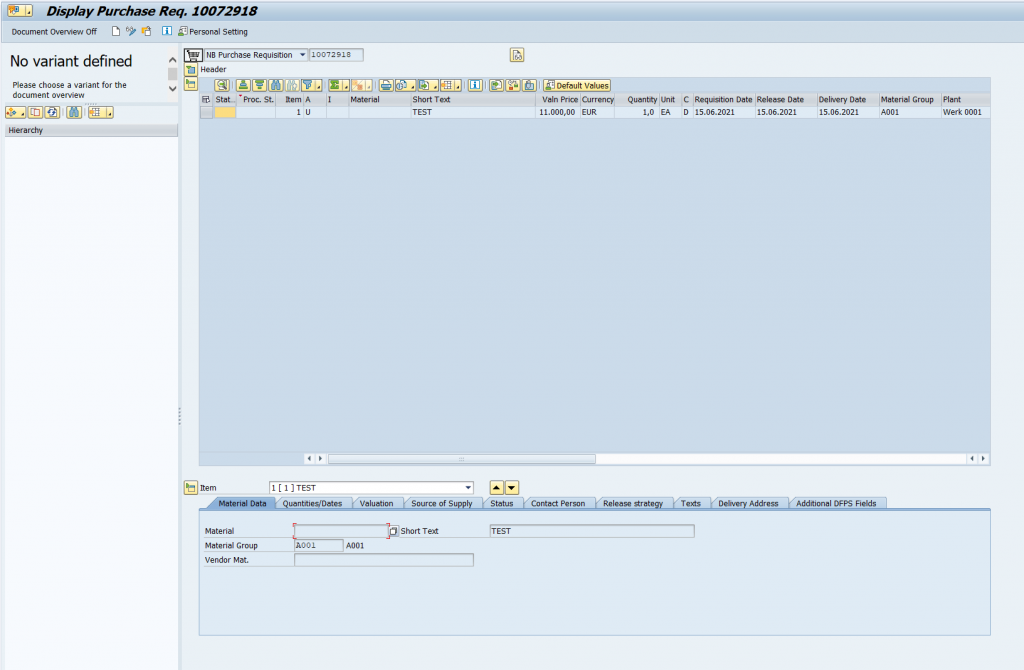The image size is (1024, 670).
Task: Click the horizontal scrollbar of the item grid
Action: [462, 458]
